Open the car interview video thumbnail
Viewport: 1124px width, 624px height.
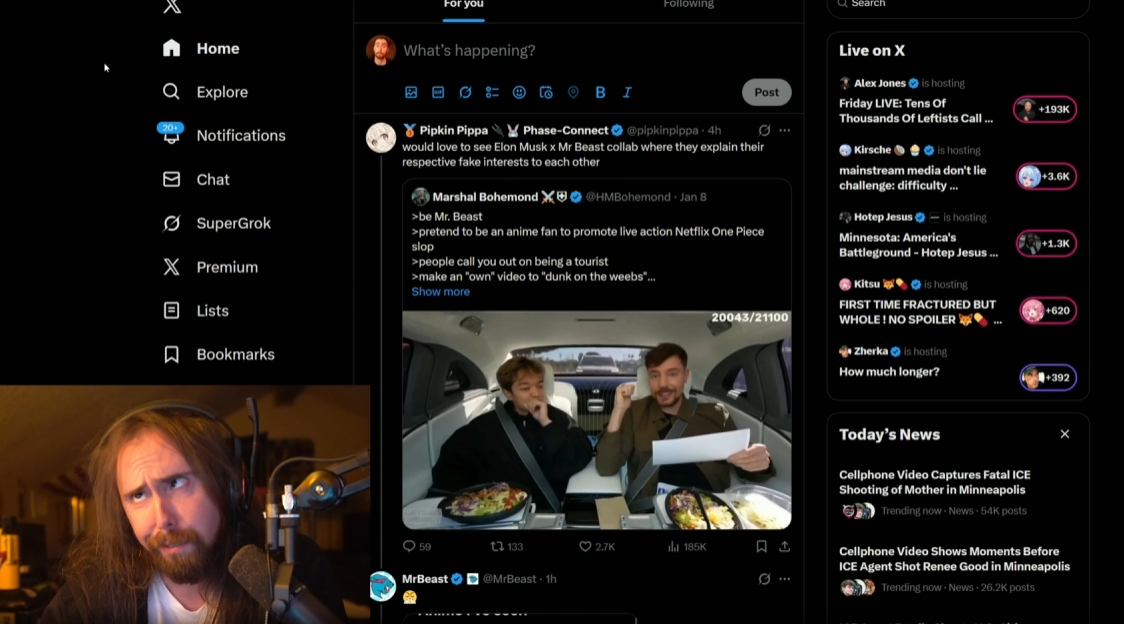[x=596, y=420]
